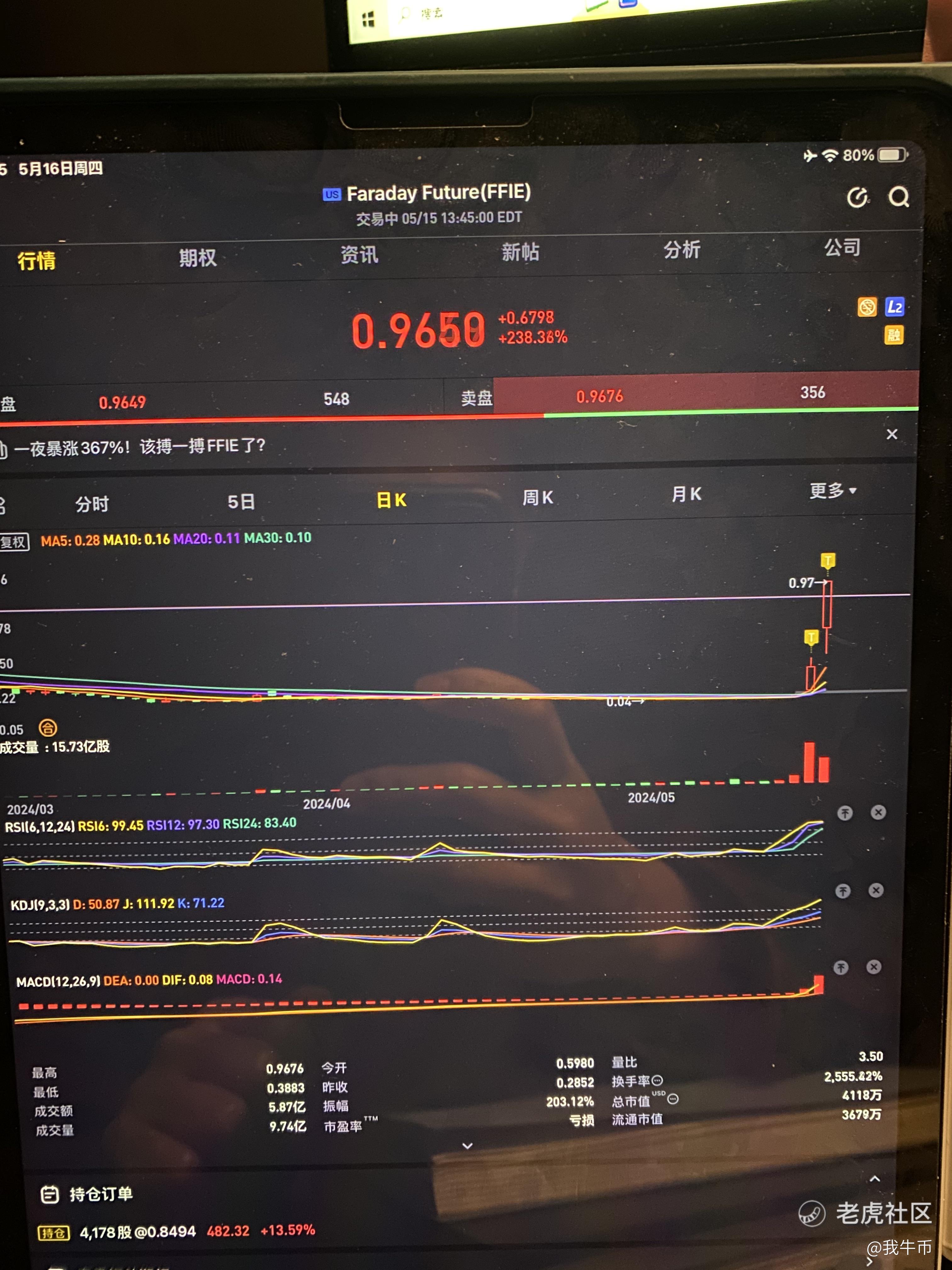Tap the yellow 融 margin badge
952x1270 pixels.
coord(893,335)
